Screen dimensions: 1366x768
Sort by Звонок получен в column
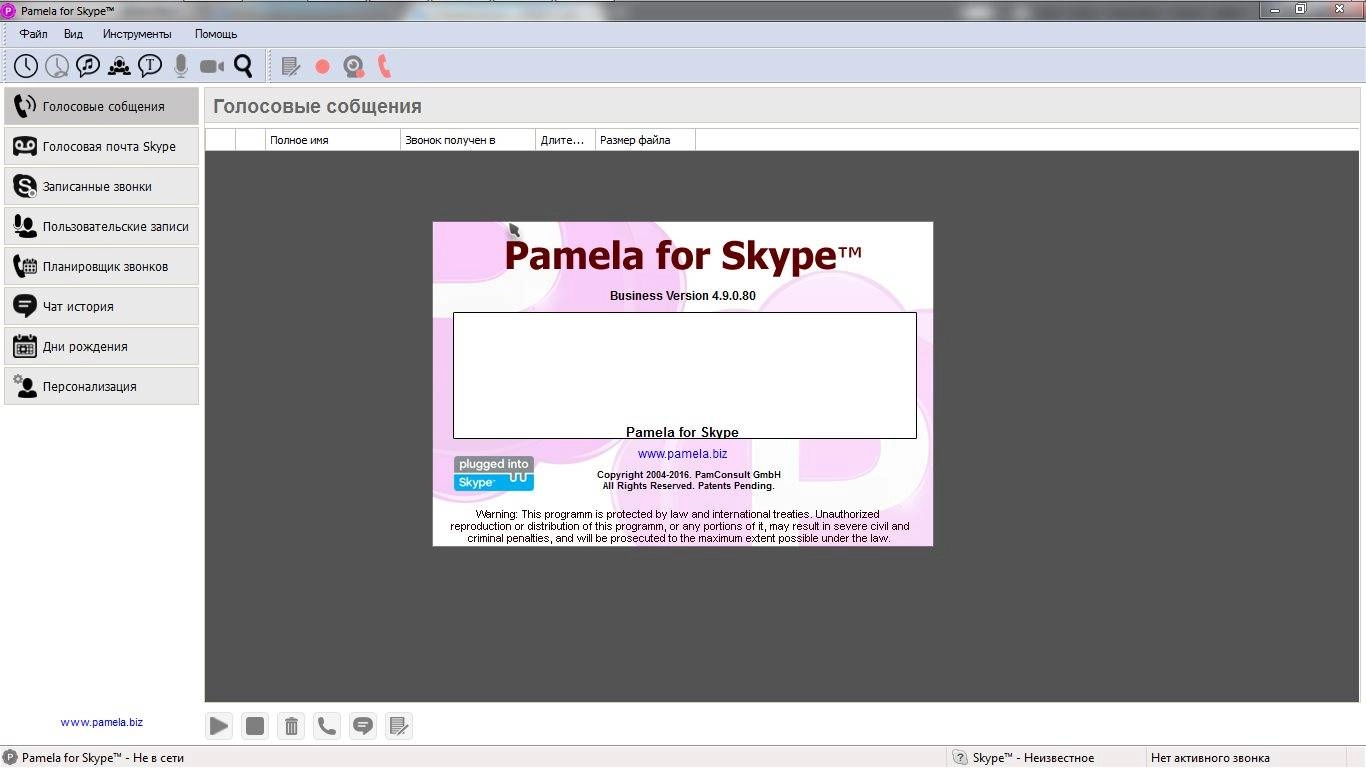click(x=467, y=140)
